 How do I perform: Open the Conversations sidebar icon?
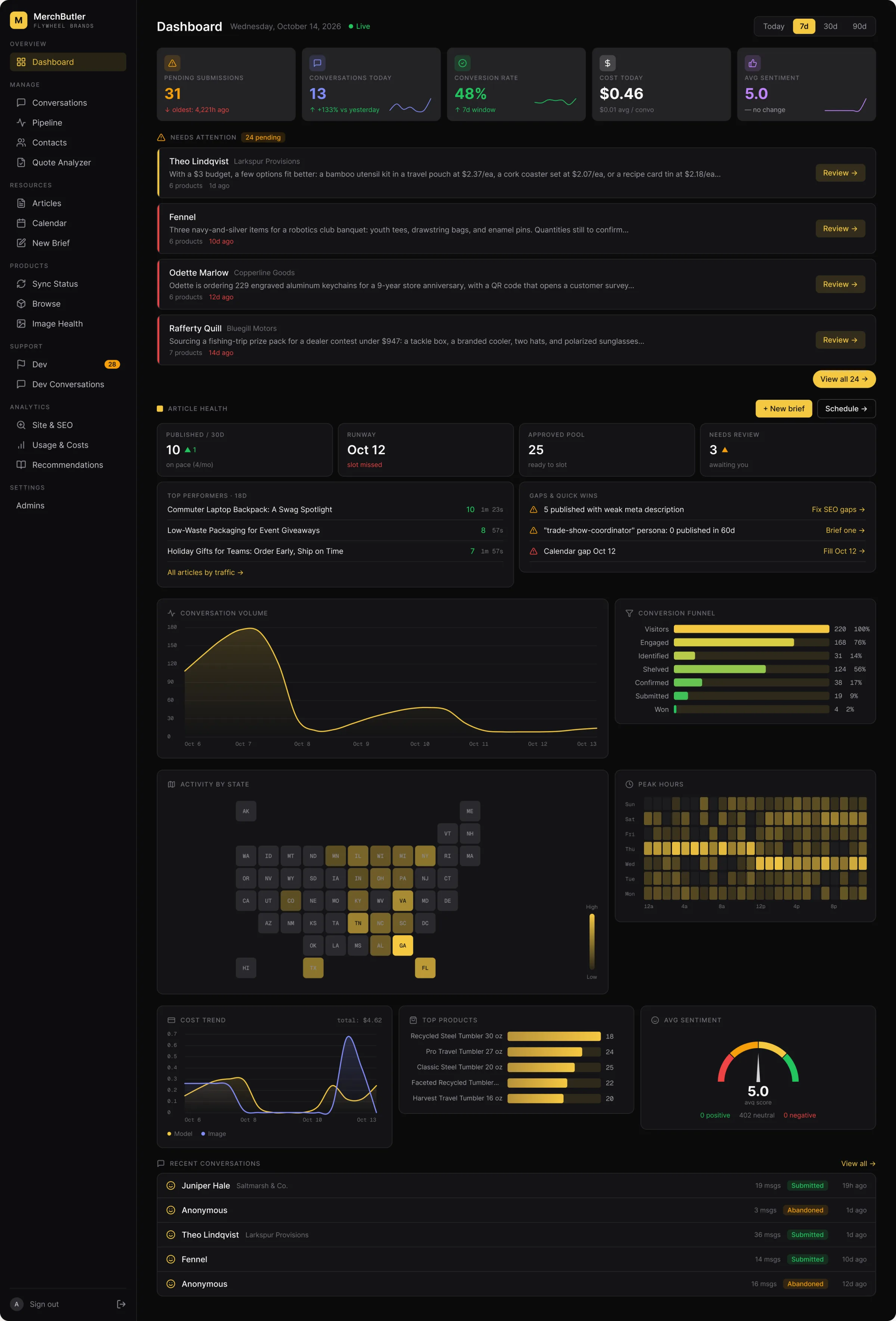coord(21,103)
